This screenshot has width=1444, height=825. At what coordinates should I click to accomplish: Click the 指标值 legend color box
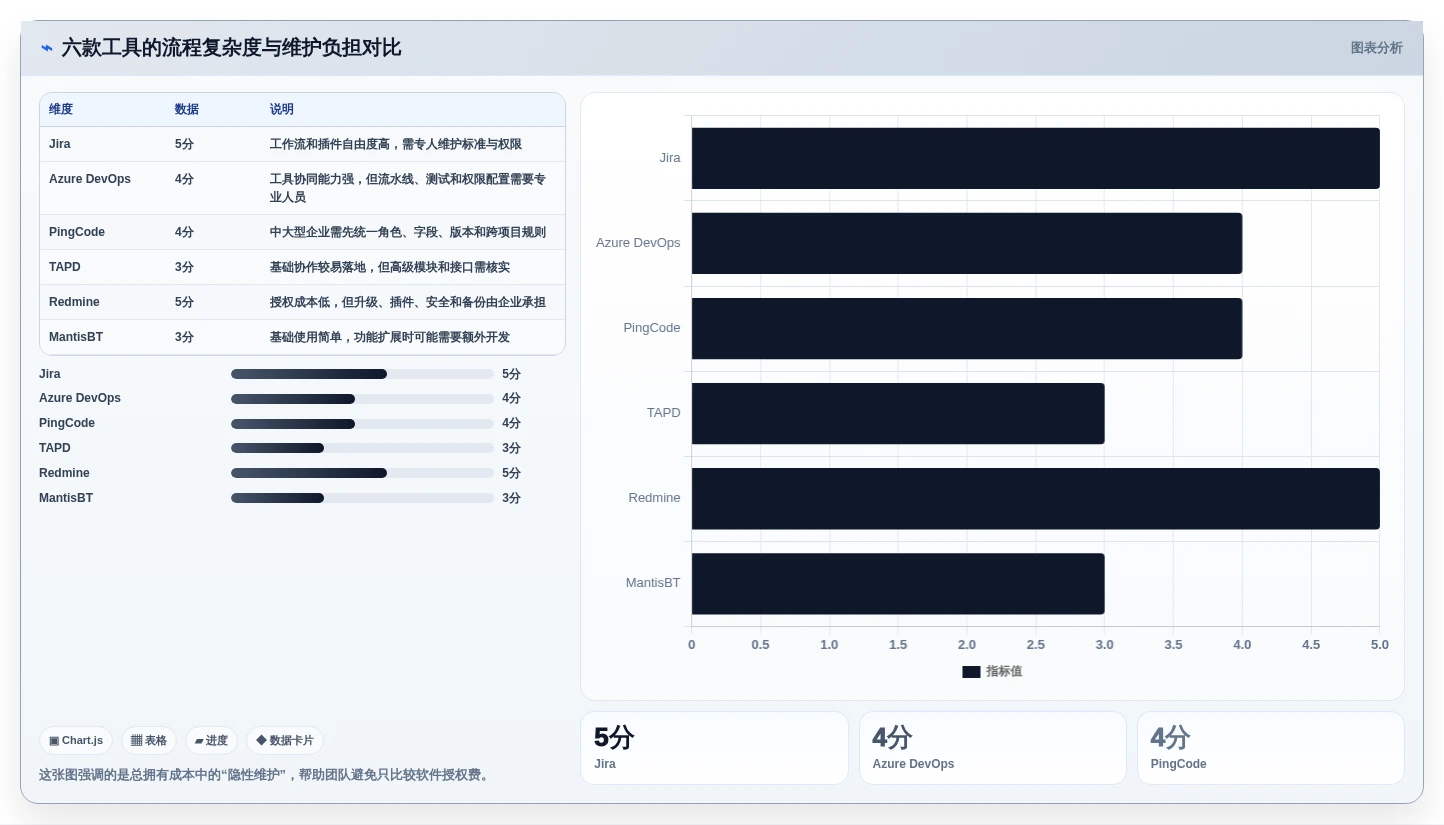(971, 672)
